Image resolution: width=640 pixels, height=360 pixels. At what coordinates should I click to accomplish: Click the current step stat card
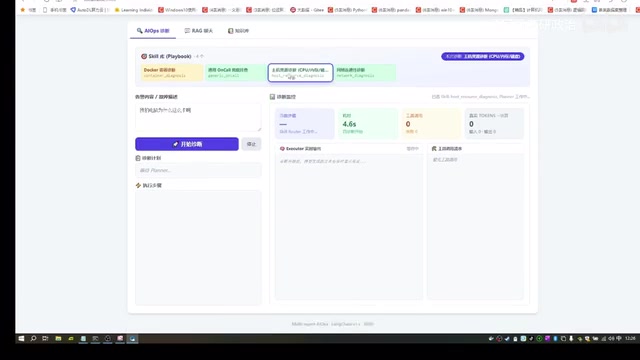(x=305, y=124)
